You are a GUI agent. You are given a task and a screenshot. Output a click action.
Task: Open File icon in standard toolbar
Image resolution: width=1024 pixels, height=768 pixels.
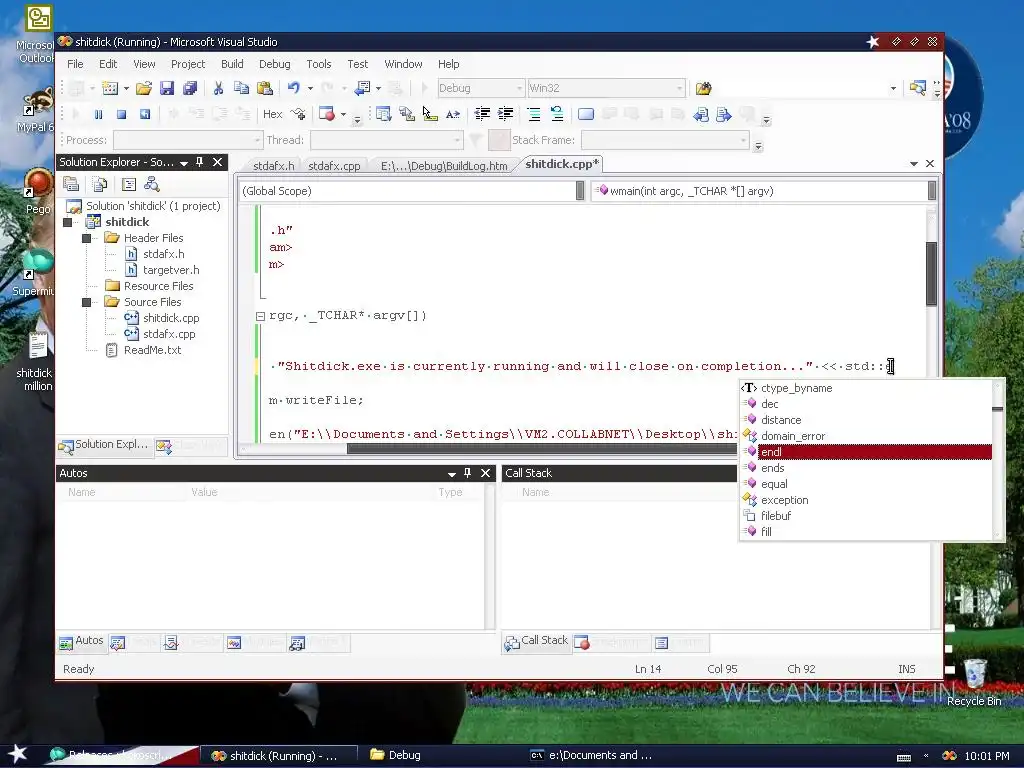144,88
